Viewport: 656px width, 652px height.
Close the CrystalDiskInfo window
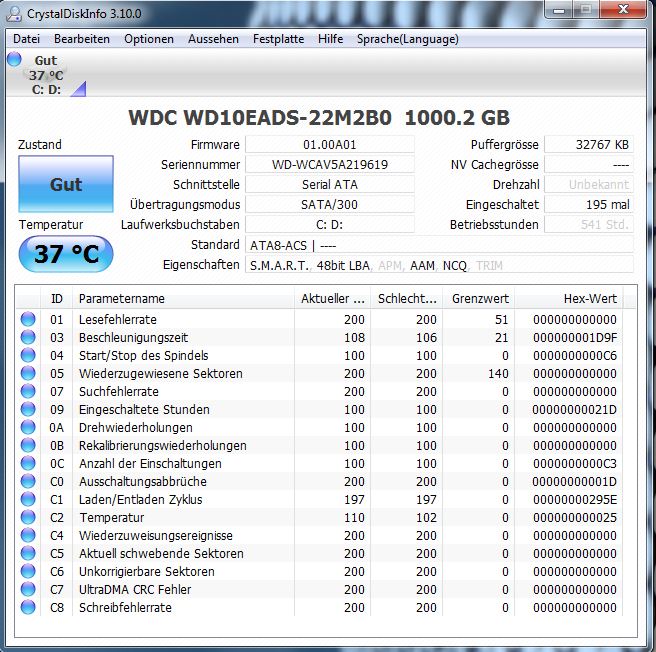(x=623, y=9)
